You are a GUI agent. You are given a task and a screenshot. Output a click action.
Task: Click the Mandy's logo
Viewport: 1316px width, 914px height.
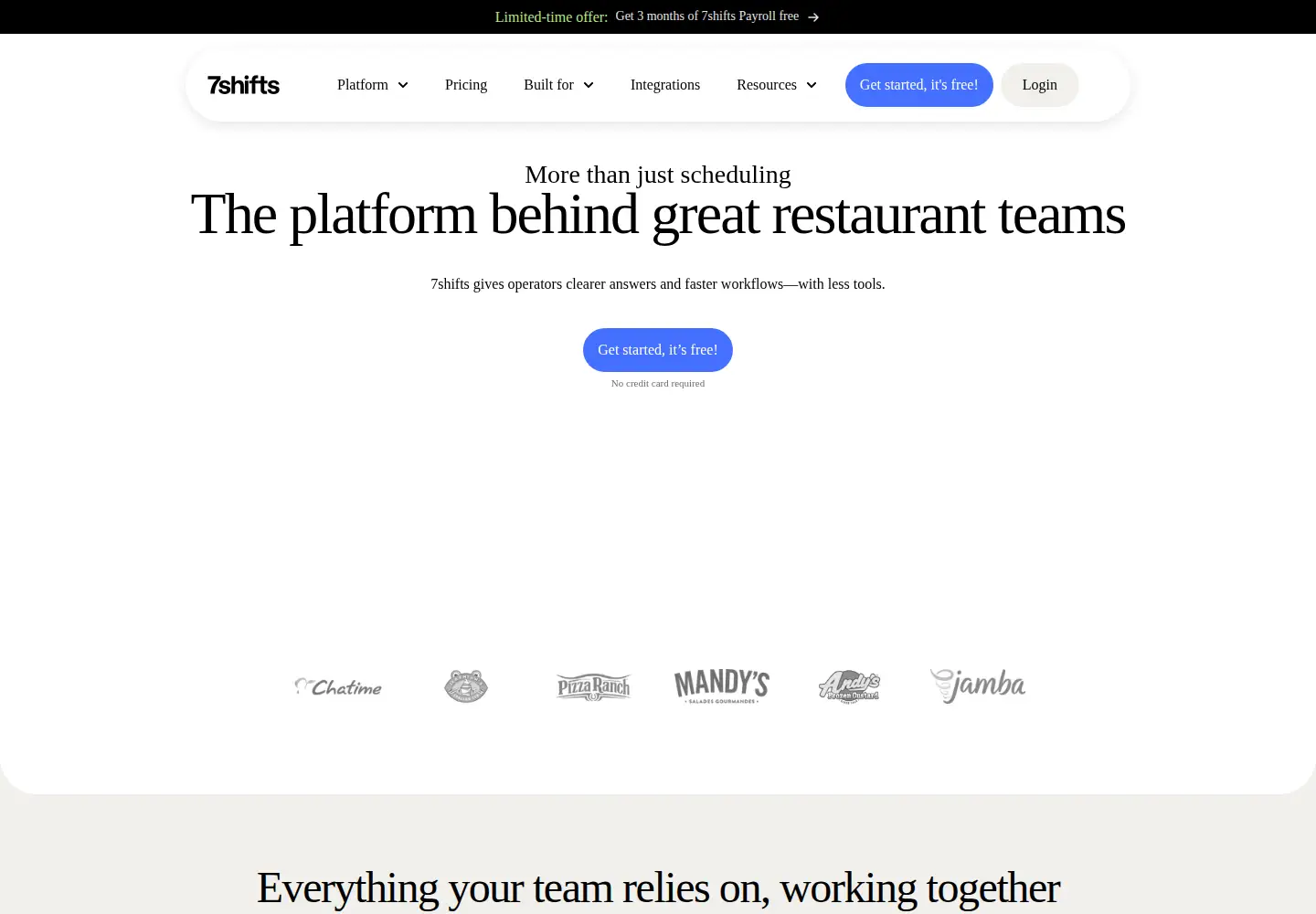(722, 686)
